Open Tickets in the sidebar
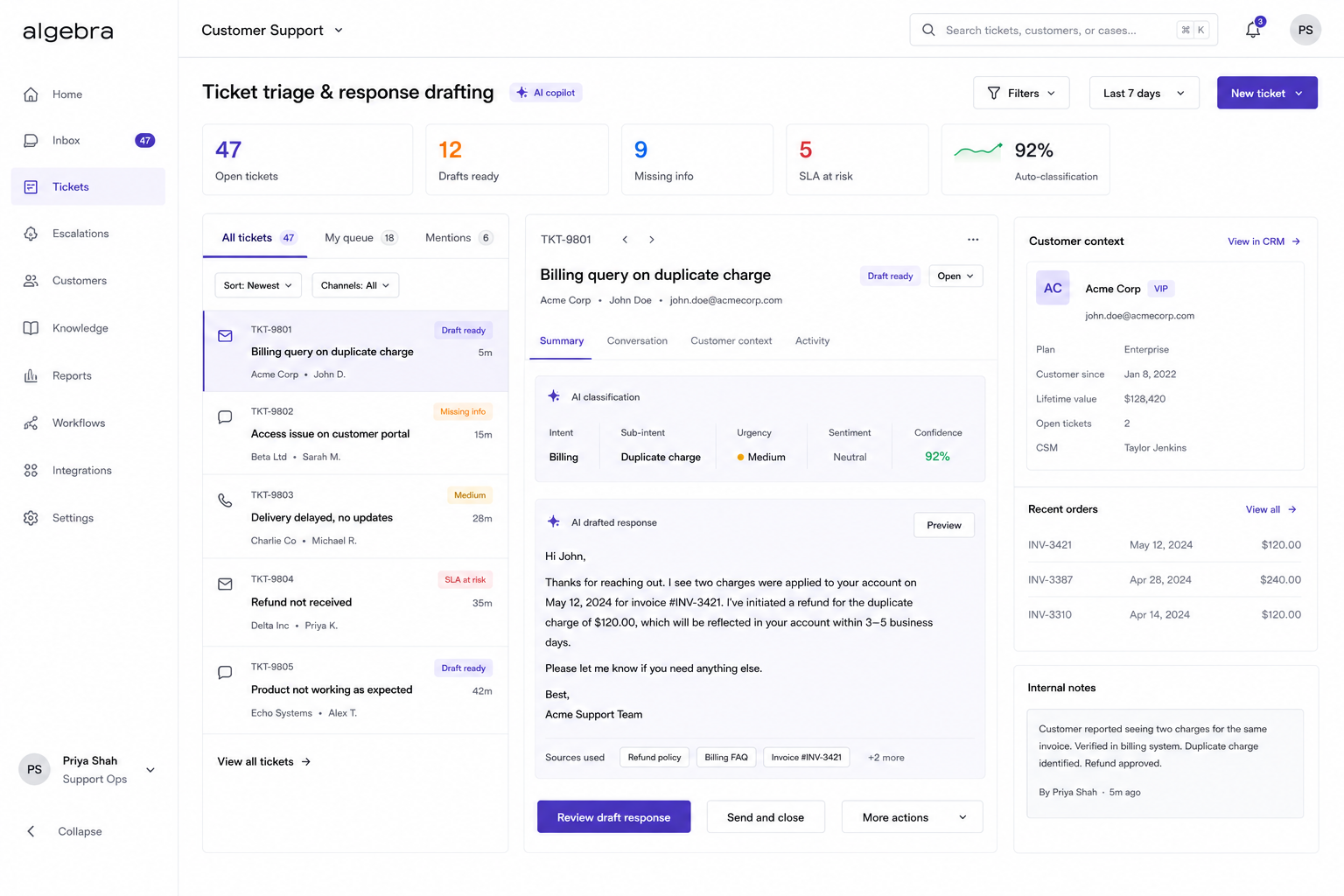This screenshot has width=1344, height=896. click(x=88, y=186)
